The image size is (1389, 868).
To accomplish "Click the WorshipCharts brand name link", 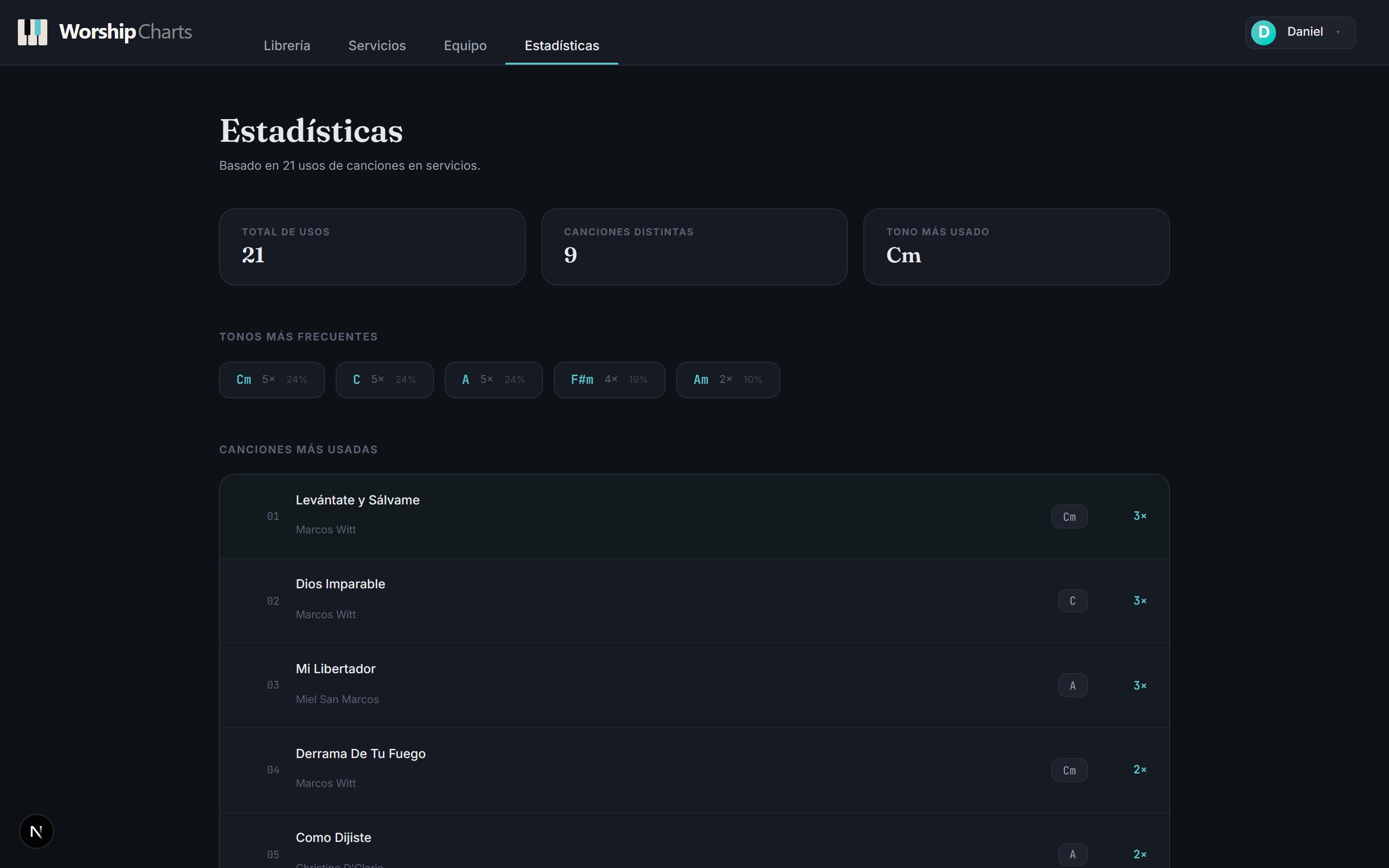I will pos(126,32).
